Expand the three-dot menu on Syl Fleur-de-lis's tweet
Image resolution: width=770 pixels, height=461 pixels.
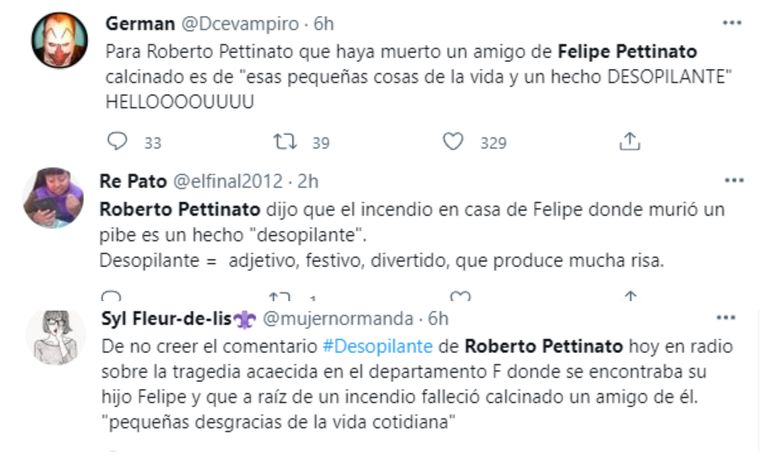[x=733, y=319]
